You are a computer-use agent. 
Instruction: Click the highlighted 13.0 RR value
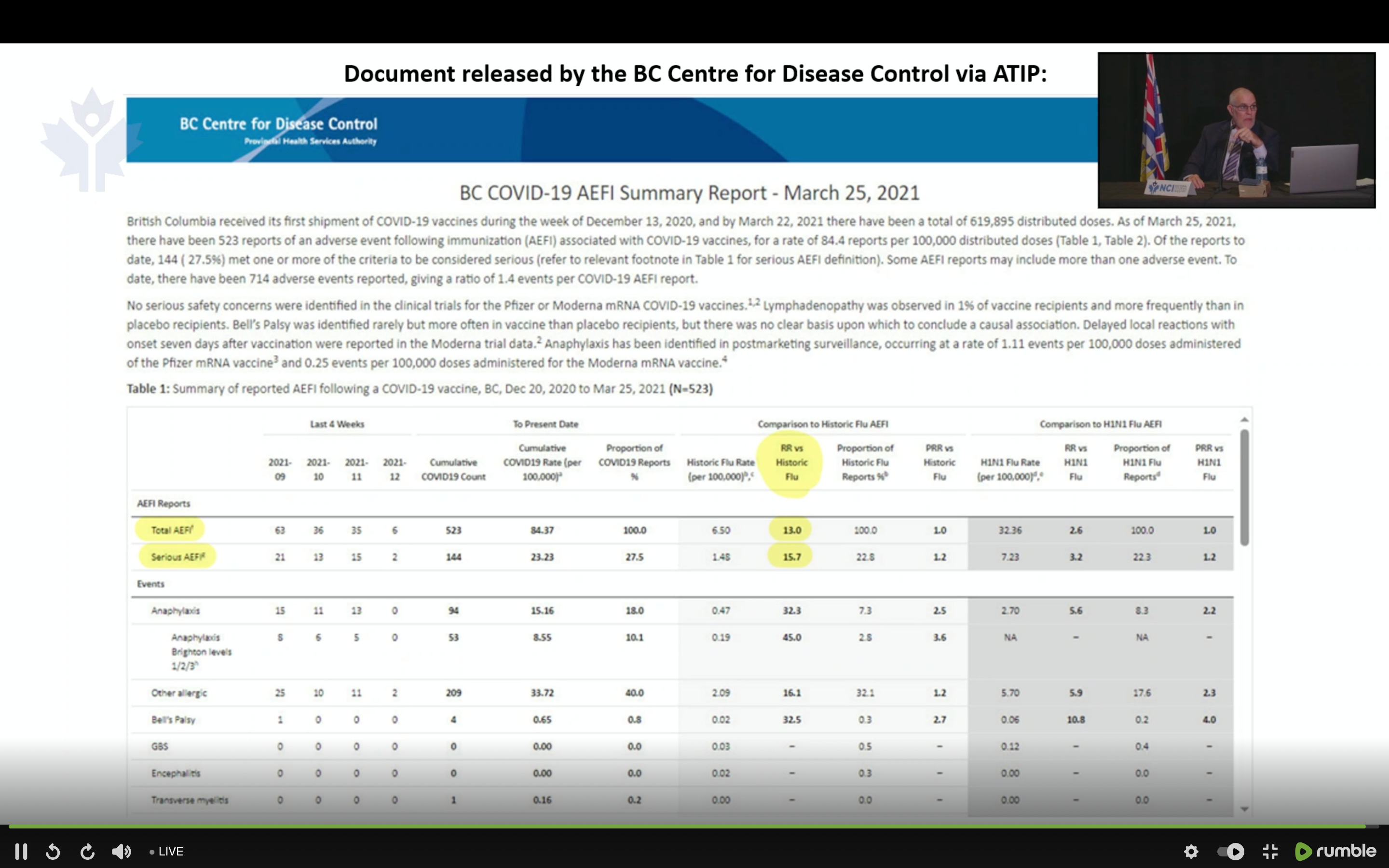pos(791,530)
